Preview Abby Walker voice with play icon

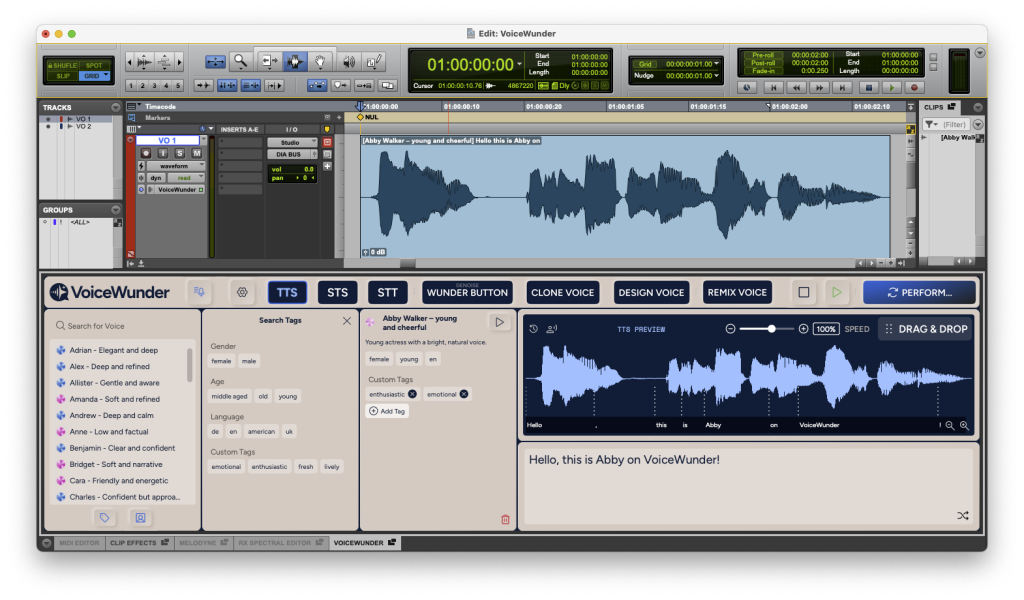[500, 322]
